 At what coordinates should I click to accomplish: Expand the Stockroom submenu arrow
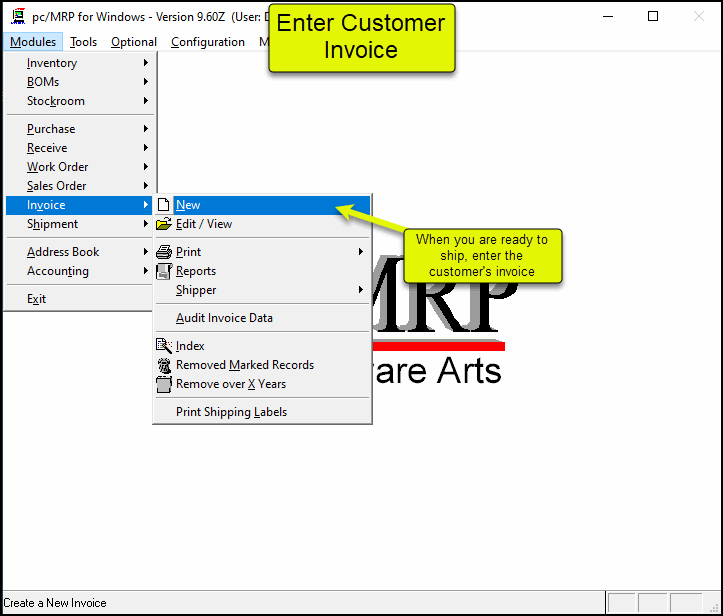(x=146, y=101)
